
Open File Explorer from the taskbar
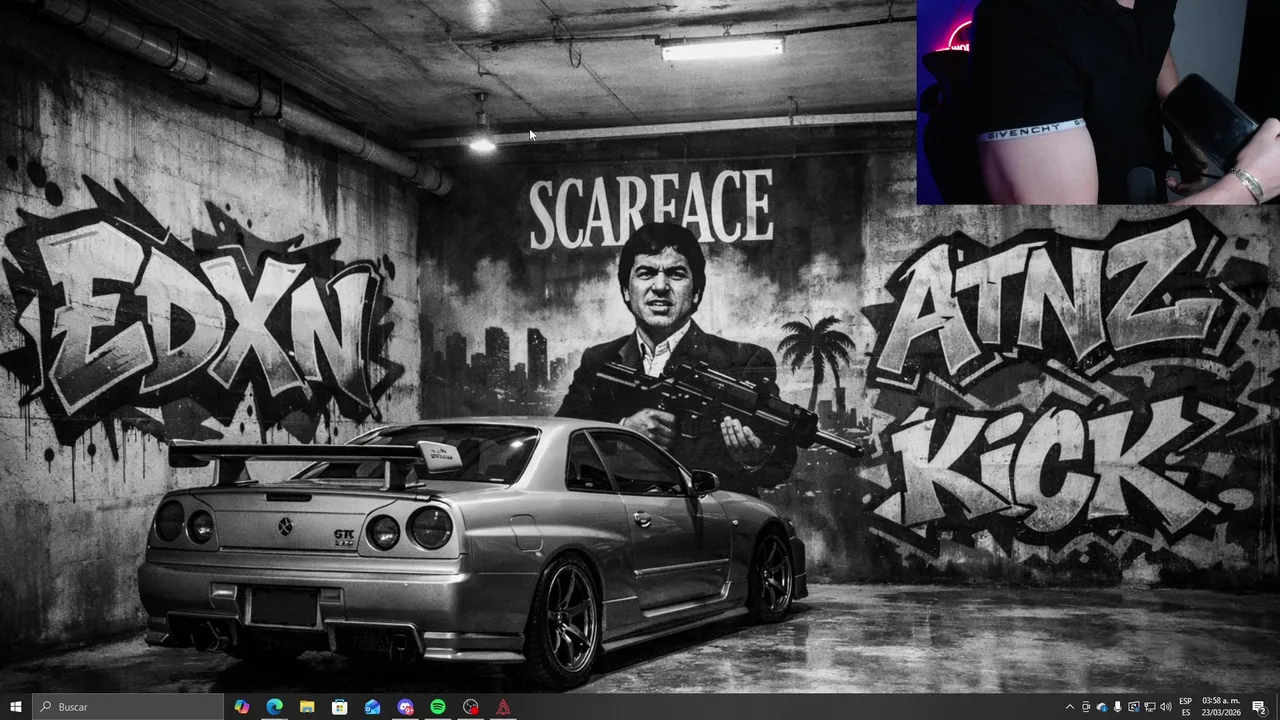307,707
